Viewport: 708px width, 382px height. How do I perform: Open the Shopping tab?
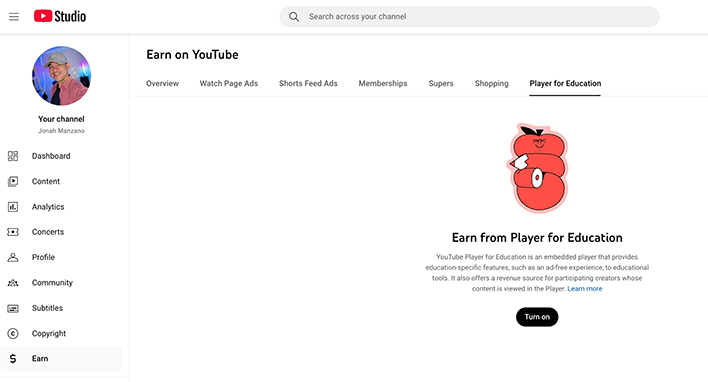click(491, 84)
